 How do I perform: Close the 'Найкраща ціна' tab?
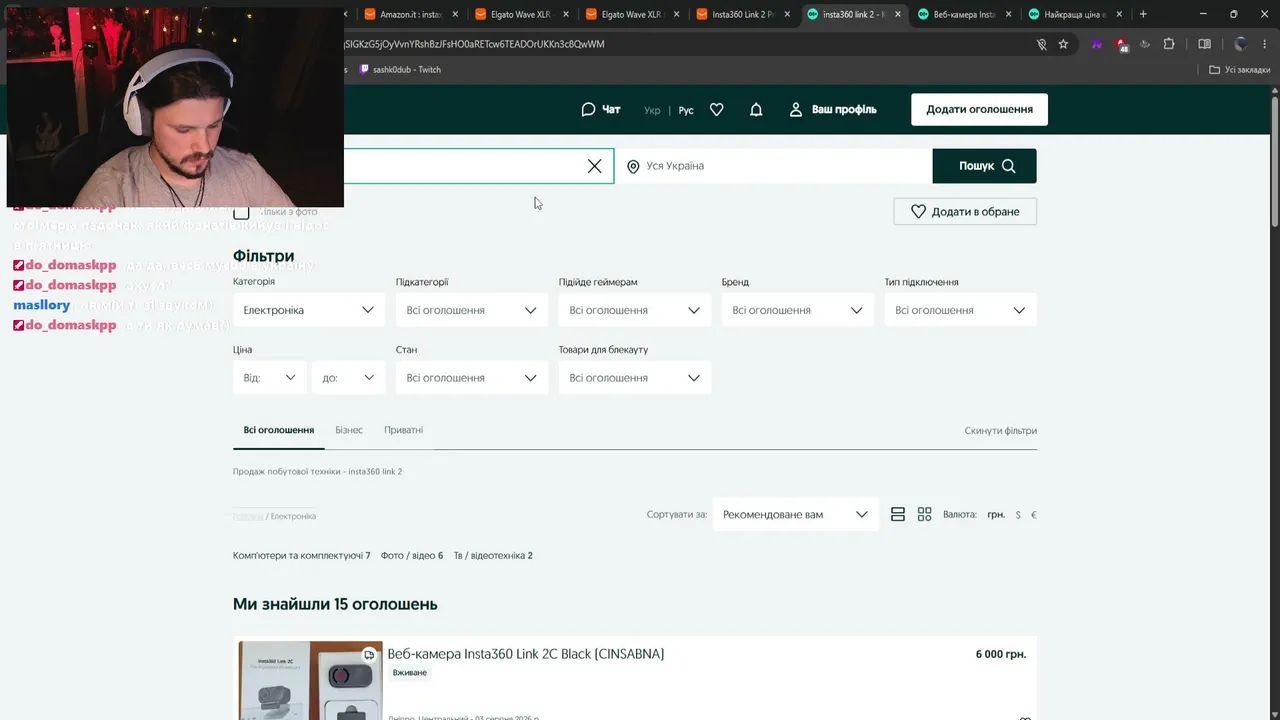click(x=1119, y=14)
